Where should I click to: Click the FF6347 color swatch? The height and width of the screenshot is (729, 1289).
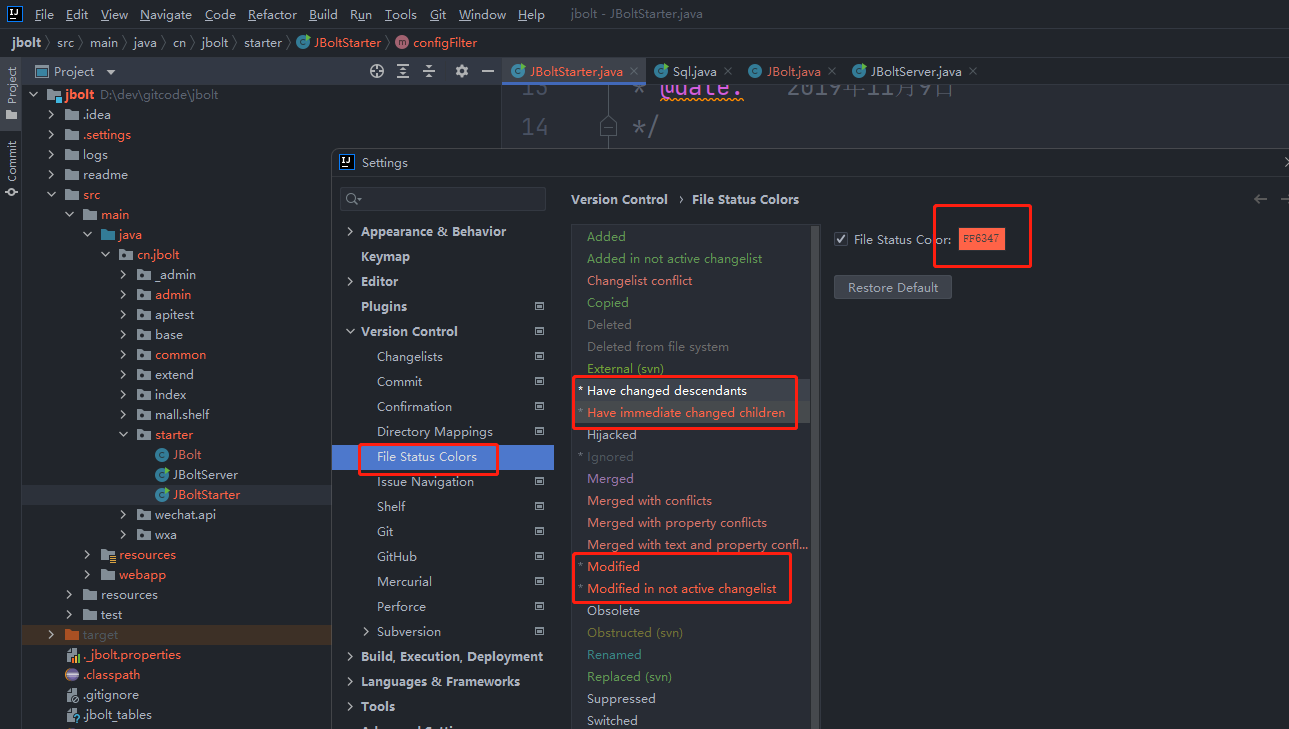coord(981,239)
